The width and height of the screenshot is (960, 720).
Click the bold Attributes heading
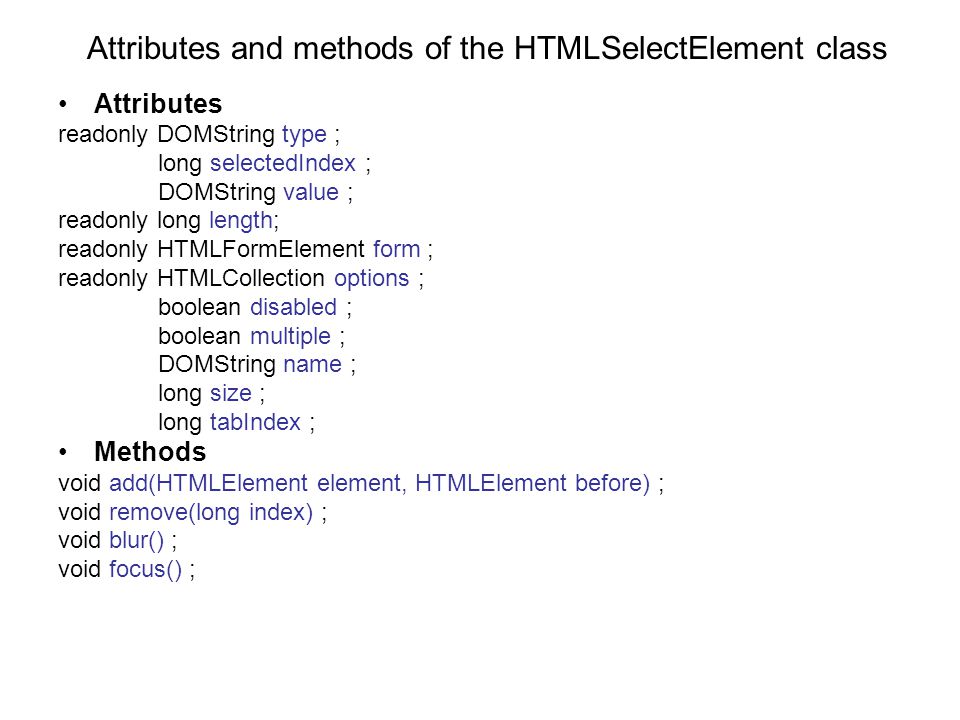(x=158, y=103)
